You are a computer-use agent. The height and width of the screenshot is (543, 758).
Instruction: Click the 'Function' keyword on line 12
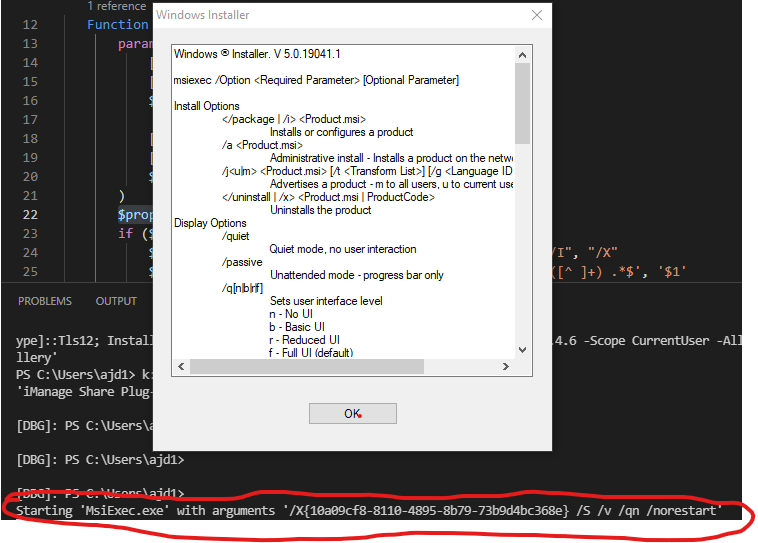click(x=117, y=25)
